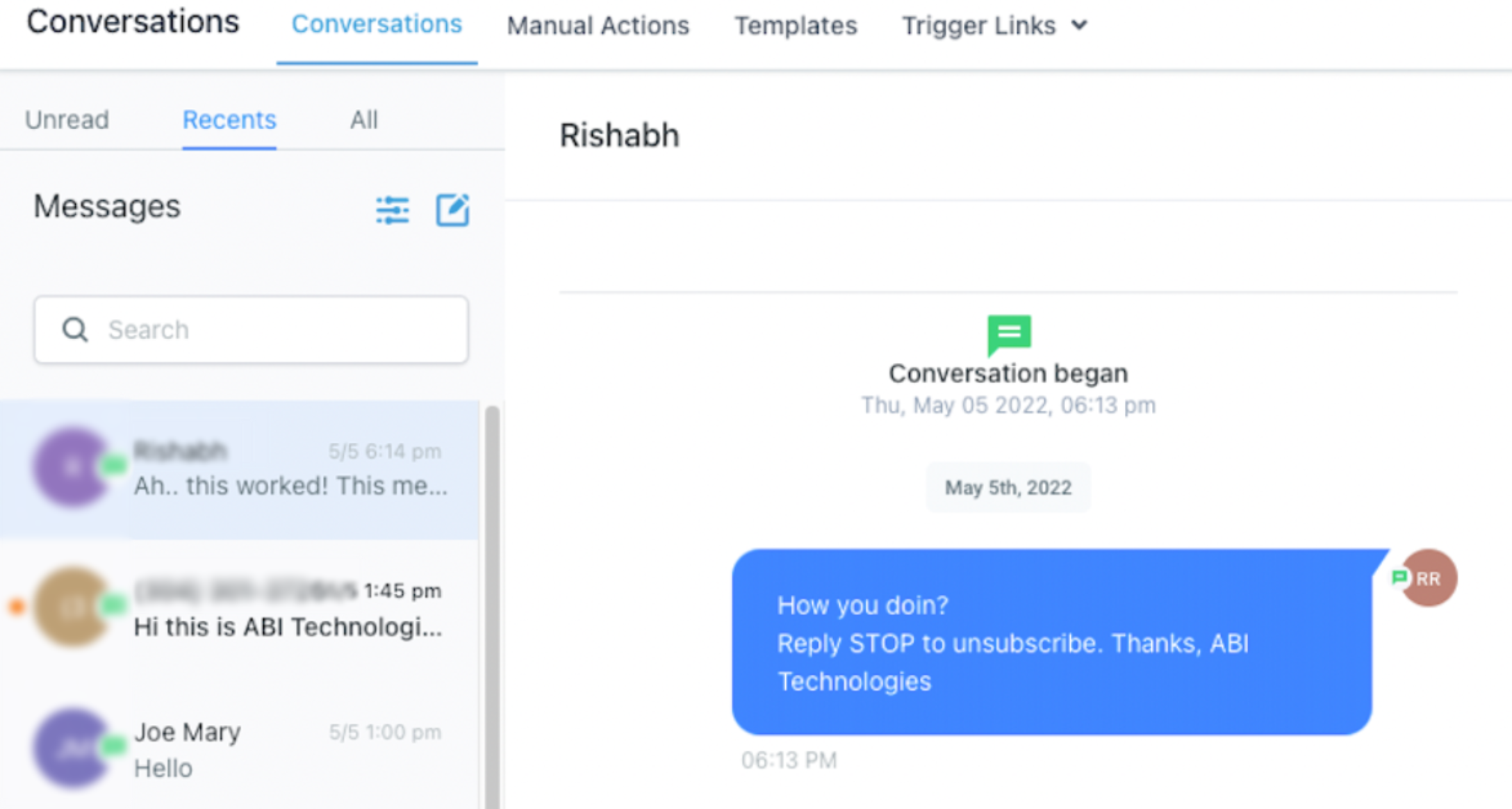Switch to the All messages tab

364,120
